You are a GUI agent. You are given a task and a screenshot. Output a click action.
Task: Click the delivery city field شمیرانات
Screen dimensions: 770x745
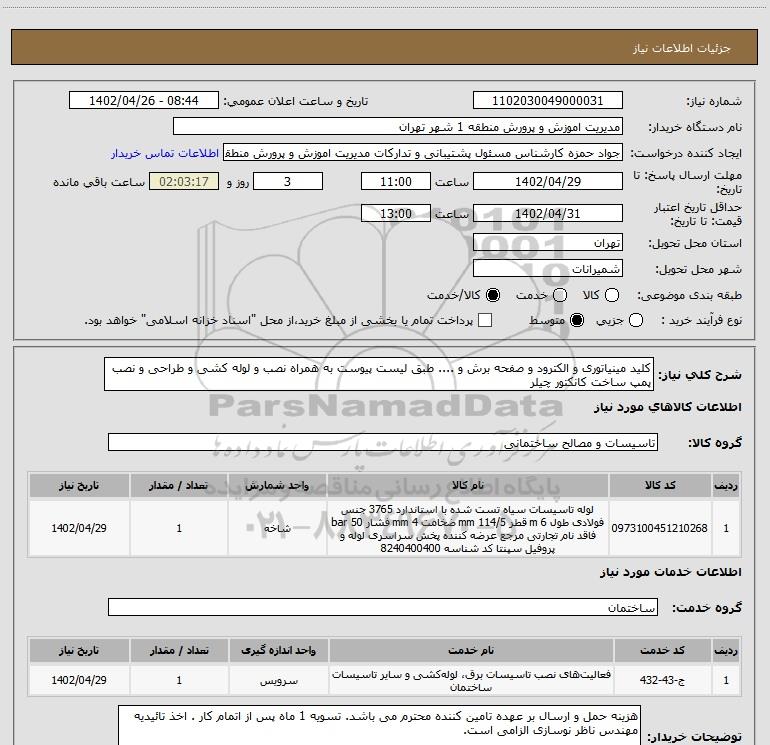(548, 269)
